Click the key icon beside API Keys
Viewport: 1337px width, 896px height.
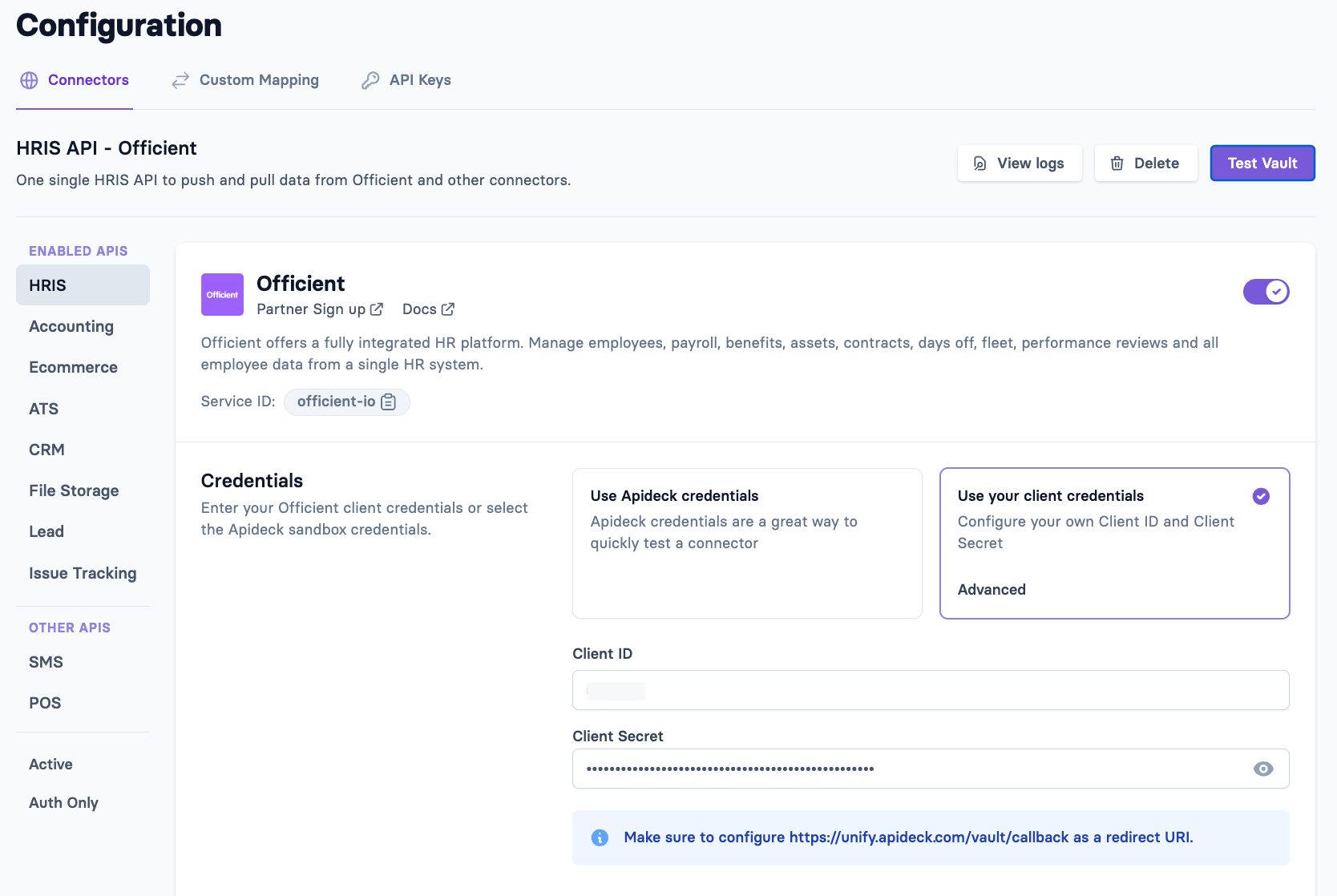click(370, 79)
